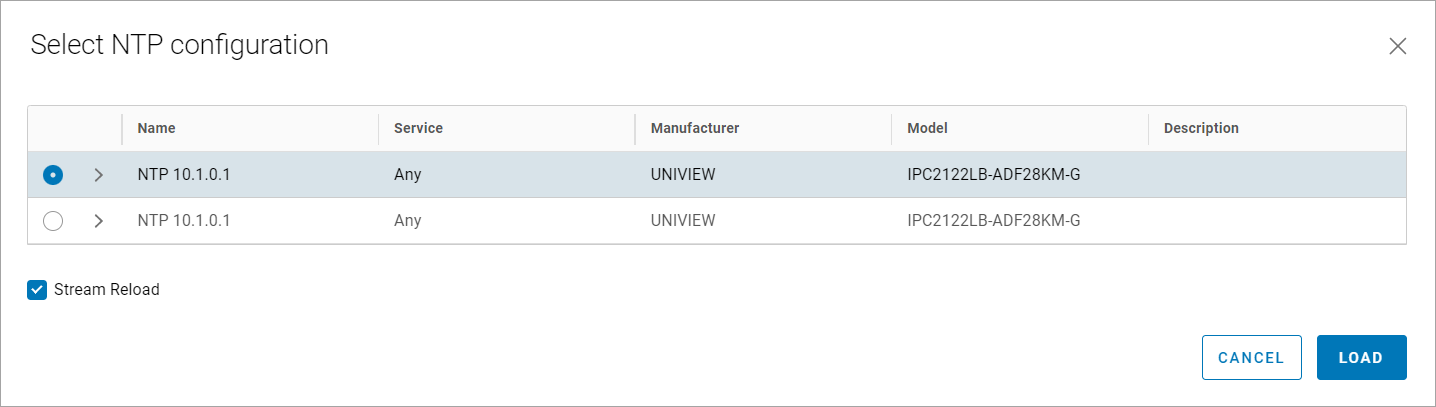The image size is (1436, 407).
Task: Sort by the Description column header
Action: (x=1200, y=128)
